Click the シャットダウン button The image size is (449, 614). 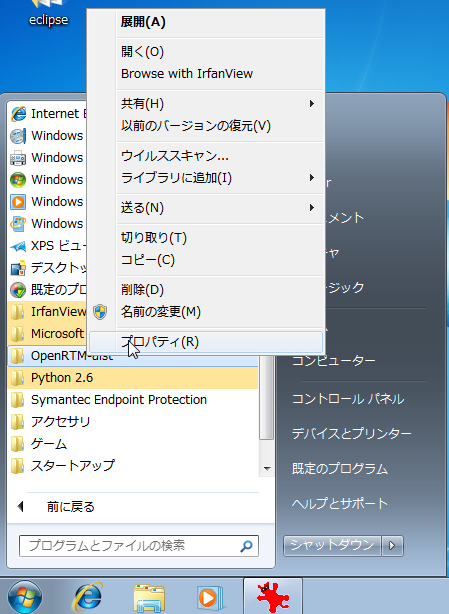332,545
